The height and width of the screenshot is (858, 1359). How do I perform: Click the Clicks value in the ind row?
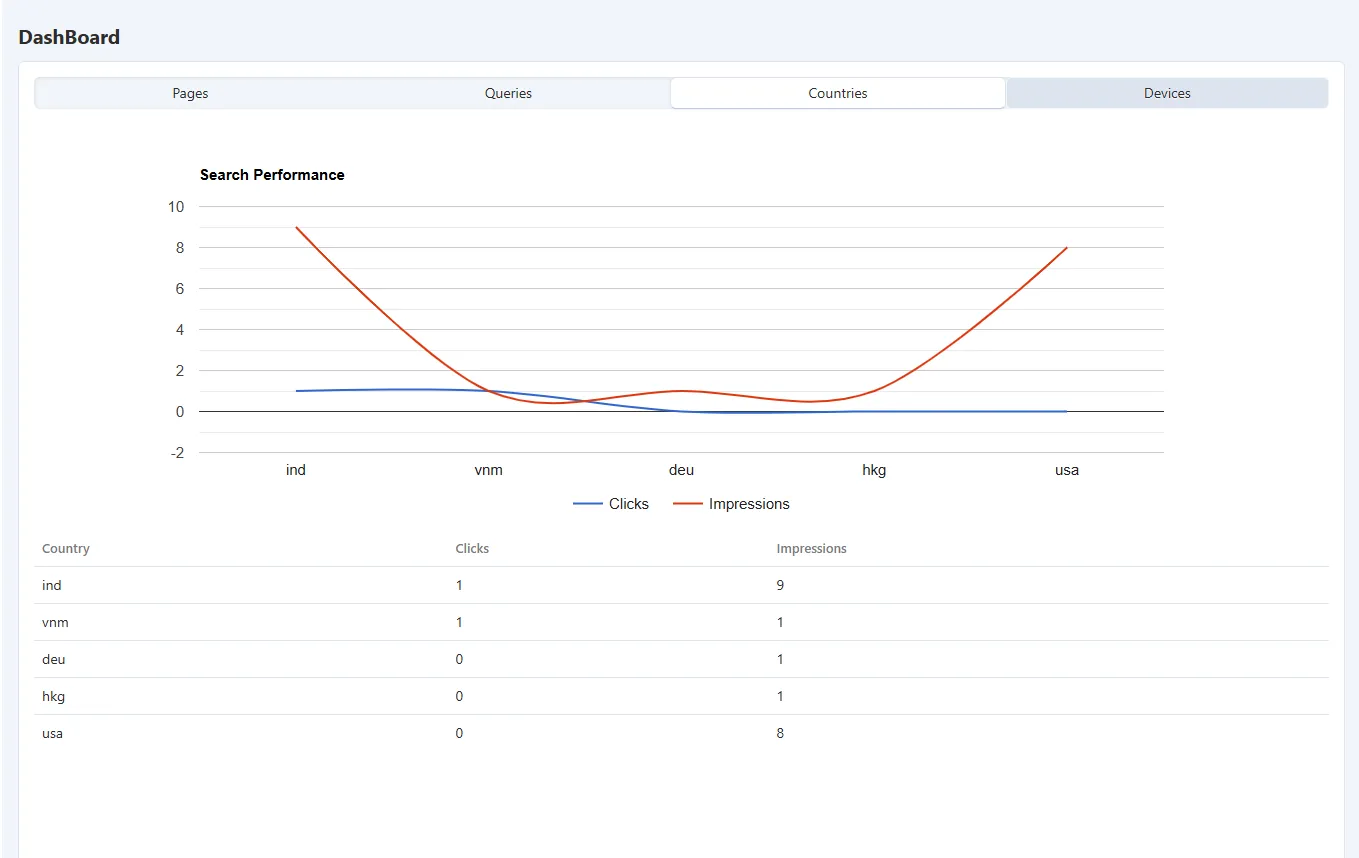459,586
